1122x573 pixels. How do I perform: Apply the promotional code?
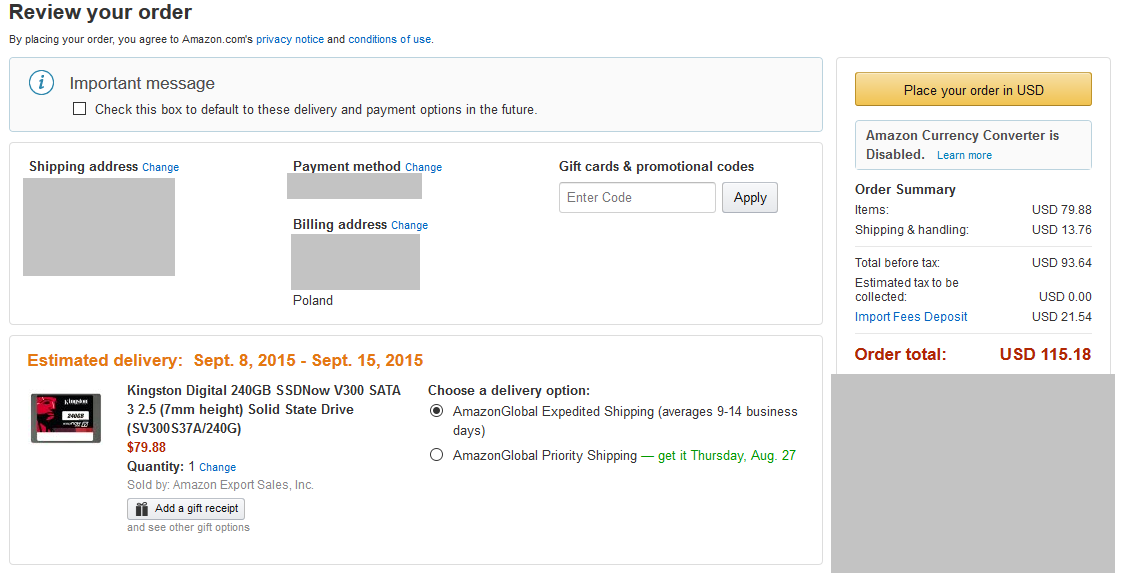(749, 197)
